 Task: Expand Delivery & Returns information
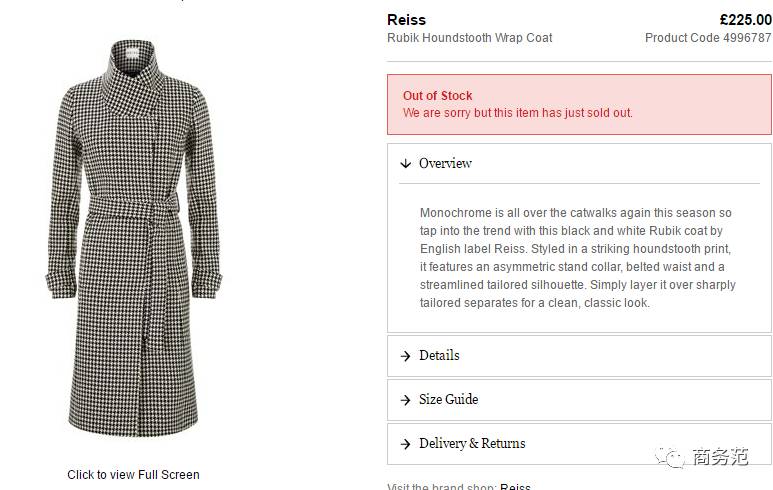472,443
